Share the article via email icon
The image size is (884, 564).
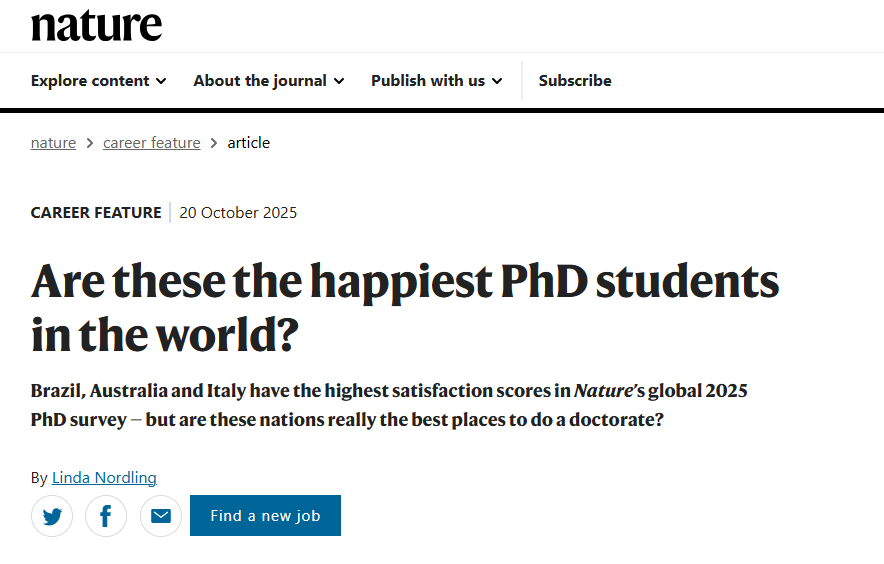coord(161,516)
